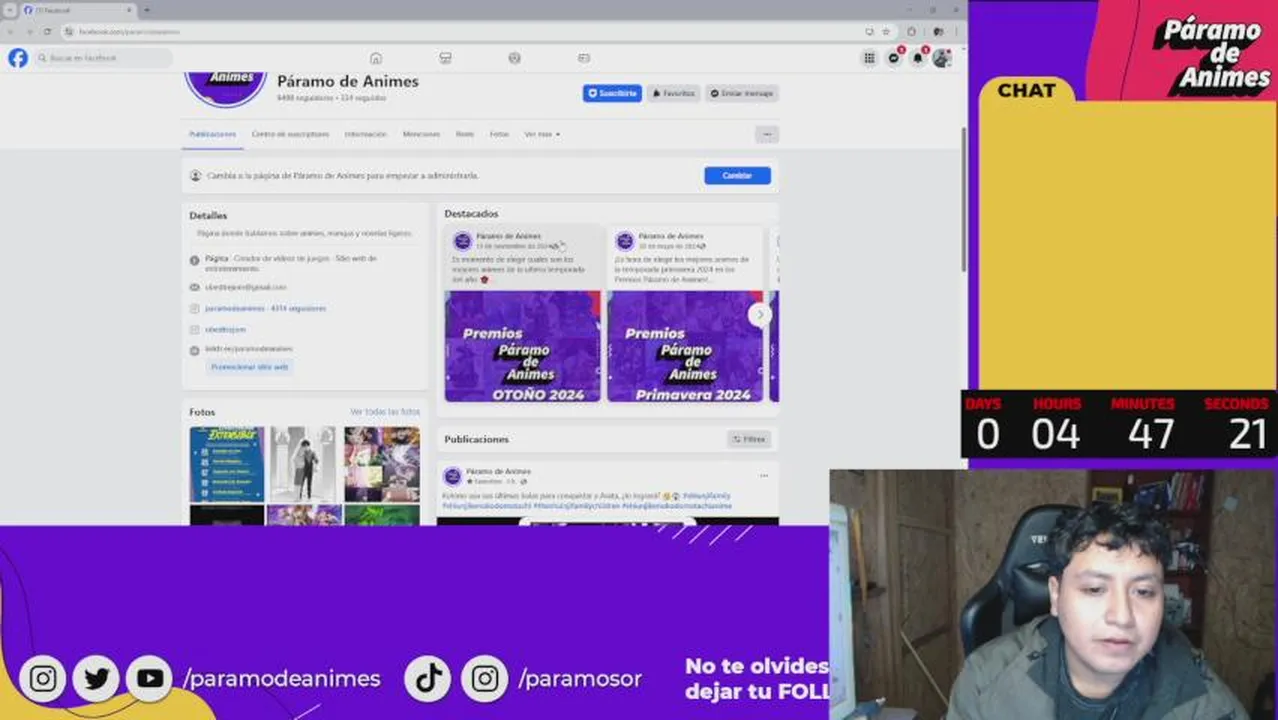The width and height of the screenshot is (1278, 720).
Task: Expand the Ver más dropdown
Action: (x=542, y=134)
